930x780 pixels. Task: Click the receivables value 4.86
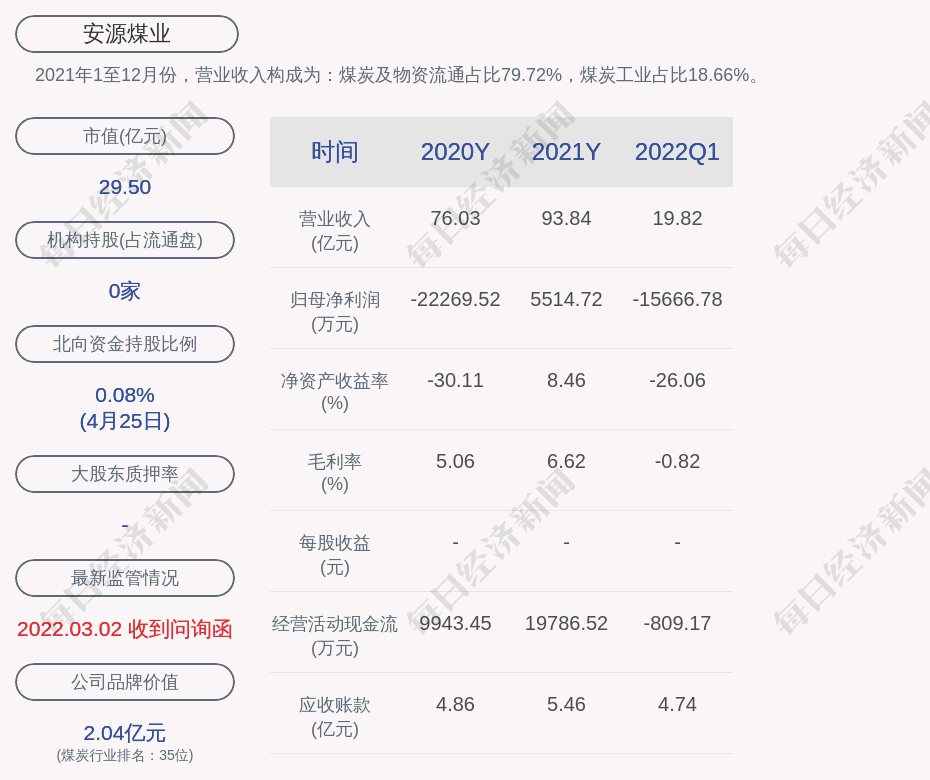point(455,704)
